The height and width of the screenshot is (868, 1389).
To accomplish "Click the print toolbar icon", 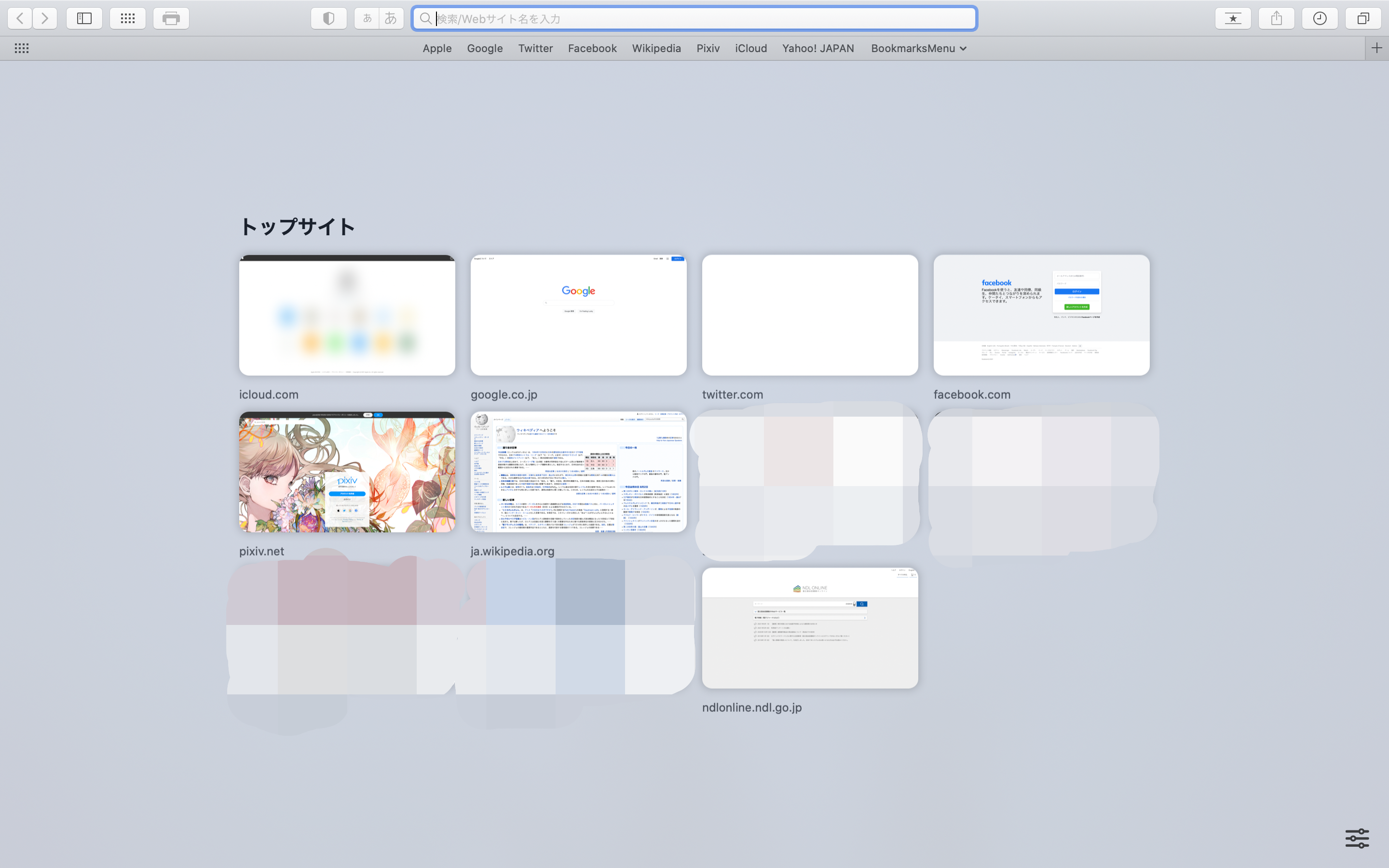I will 171,18.
